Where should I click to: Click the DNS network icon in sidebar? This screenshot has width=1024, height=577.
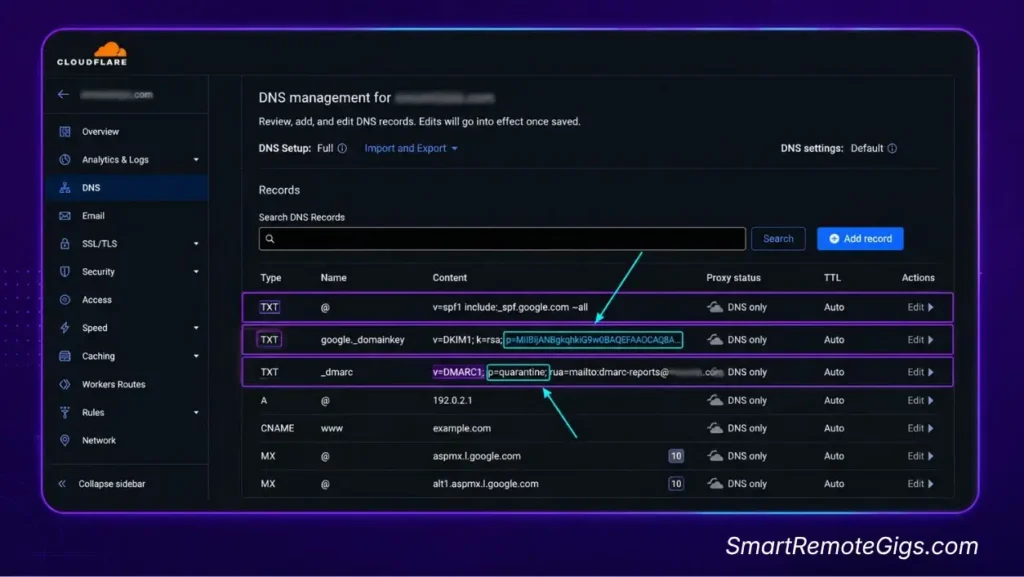[x=65, y=187]
